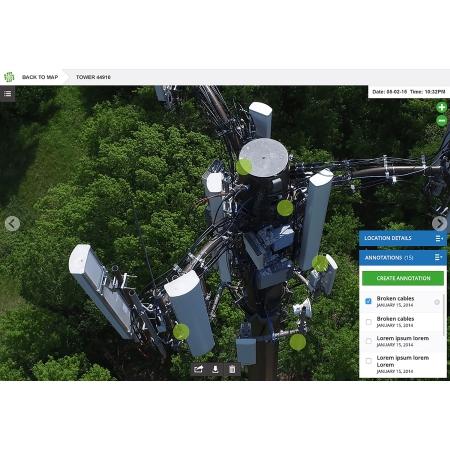Click the Location Details panel header
Viewport: 450px width, 450px height.
click(x=403, y=238)
